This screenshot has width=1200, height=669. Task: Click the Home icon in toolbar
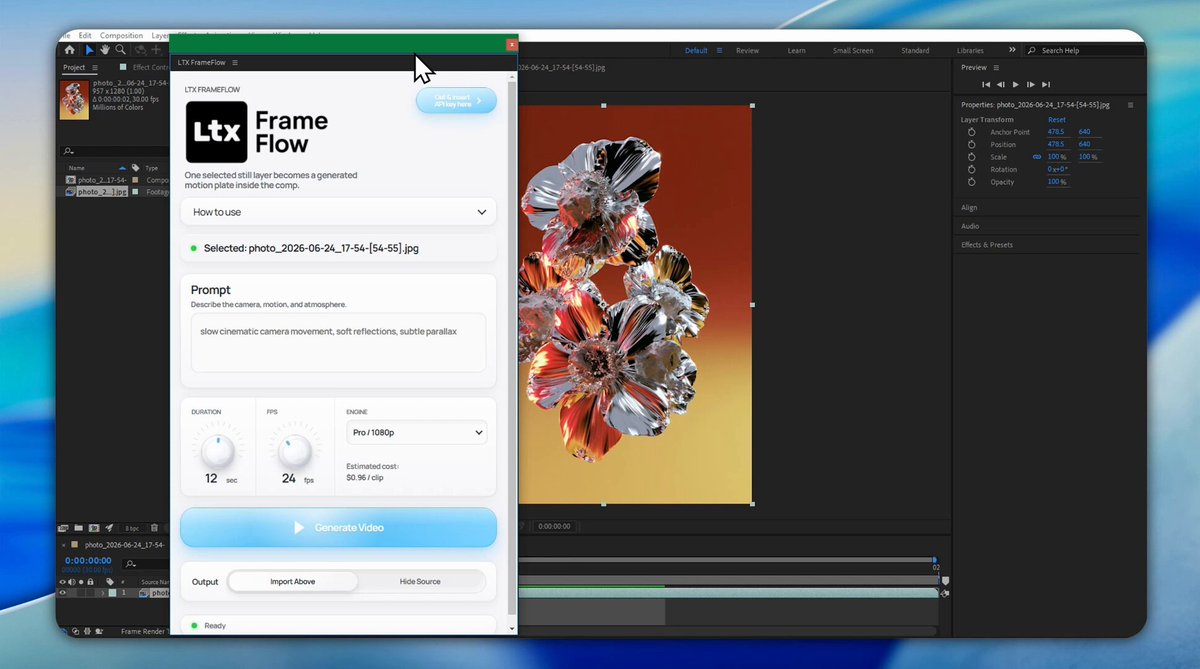[x=69, y=49]
